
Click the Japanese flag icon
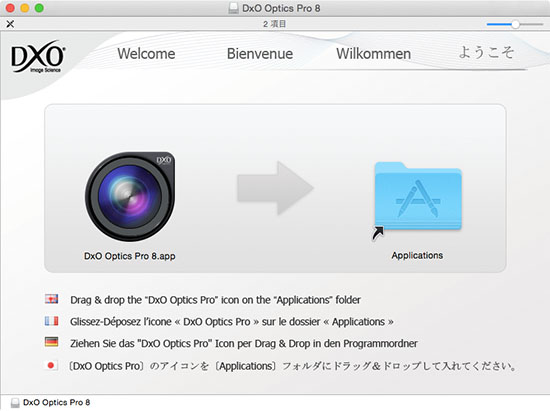pos(51,365)
